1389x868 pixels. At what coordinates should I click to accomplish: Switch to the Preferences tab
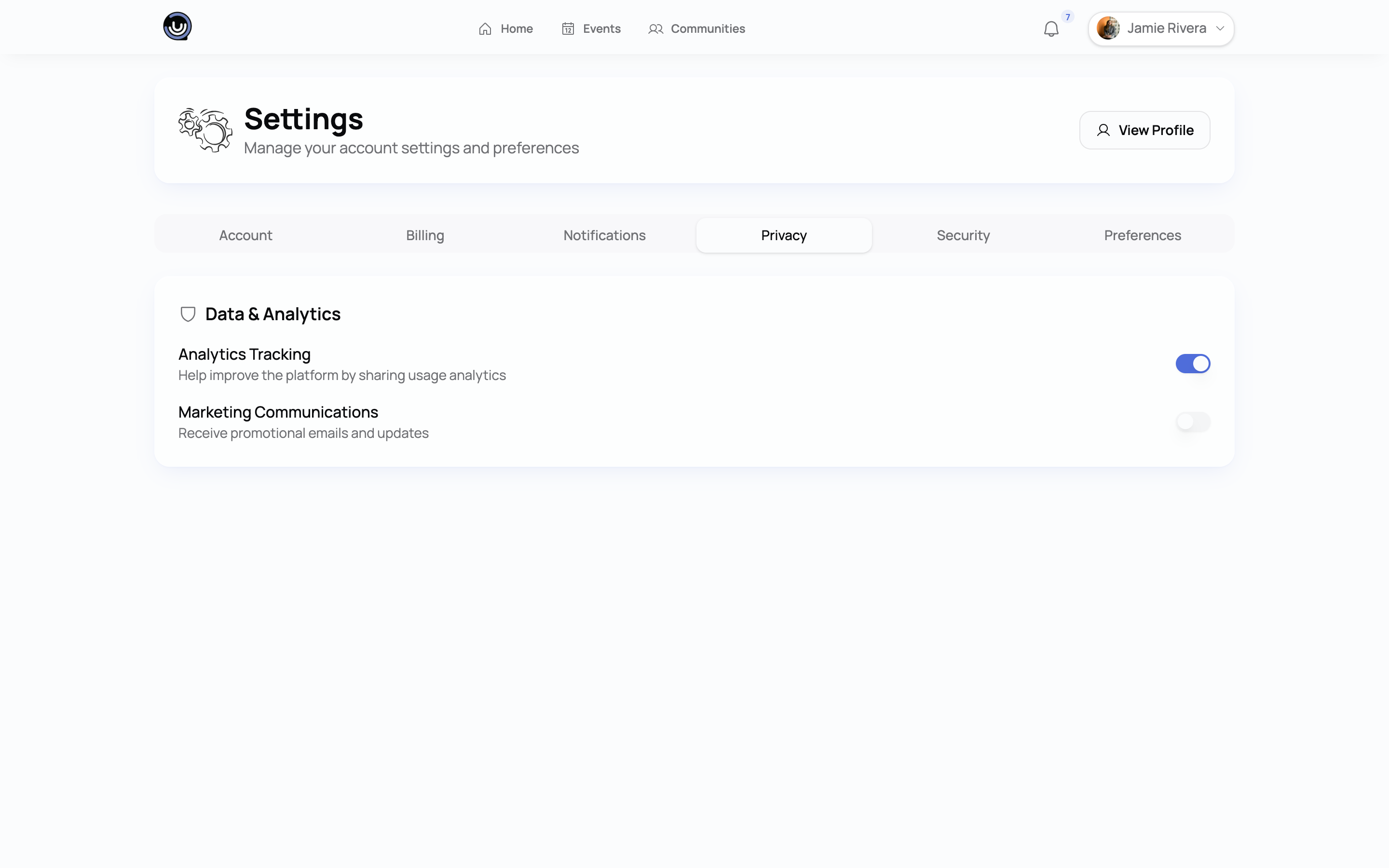click(x=1142, y=235)
